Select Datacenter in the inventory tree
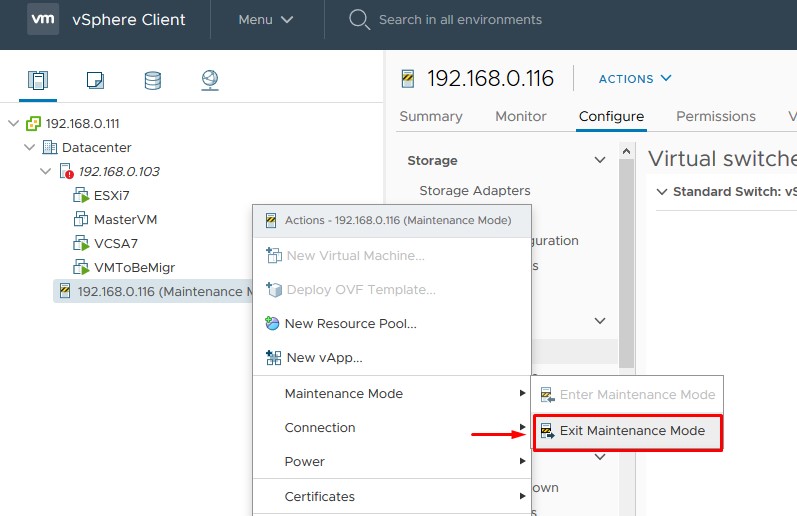Viewport: 797px width, 516px height. (97, 147)
